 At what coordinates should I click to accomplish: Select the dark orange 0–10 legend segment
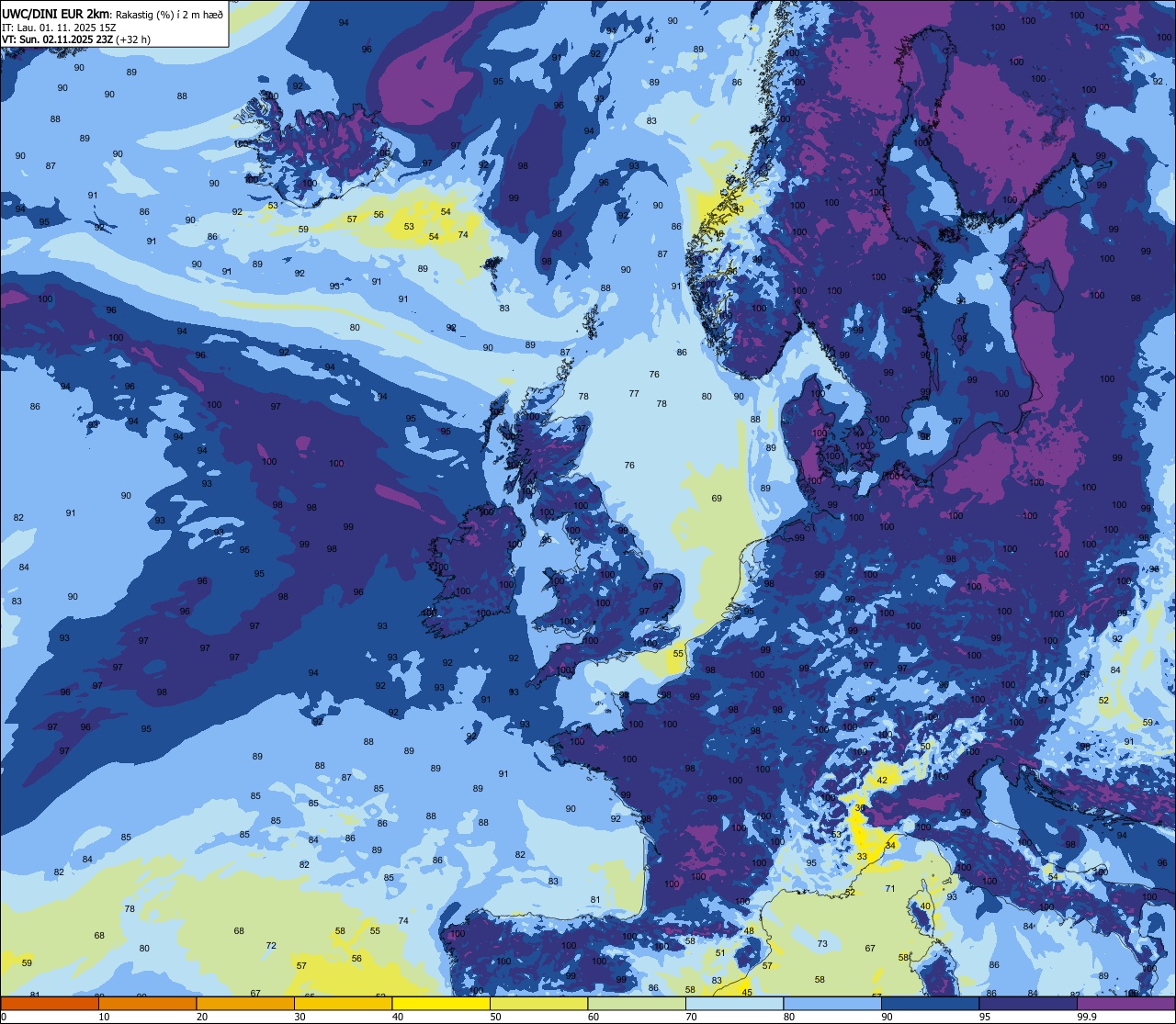point(50,1004)
